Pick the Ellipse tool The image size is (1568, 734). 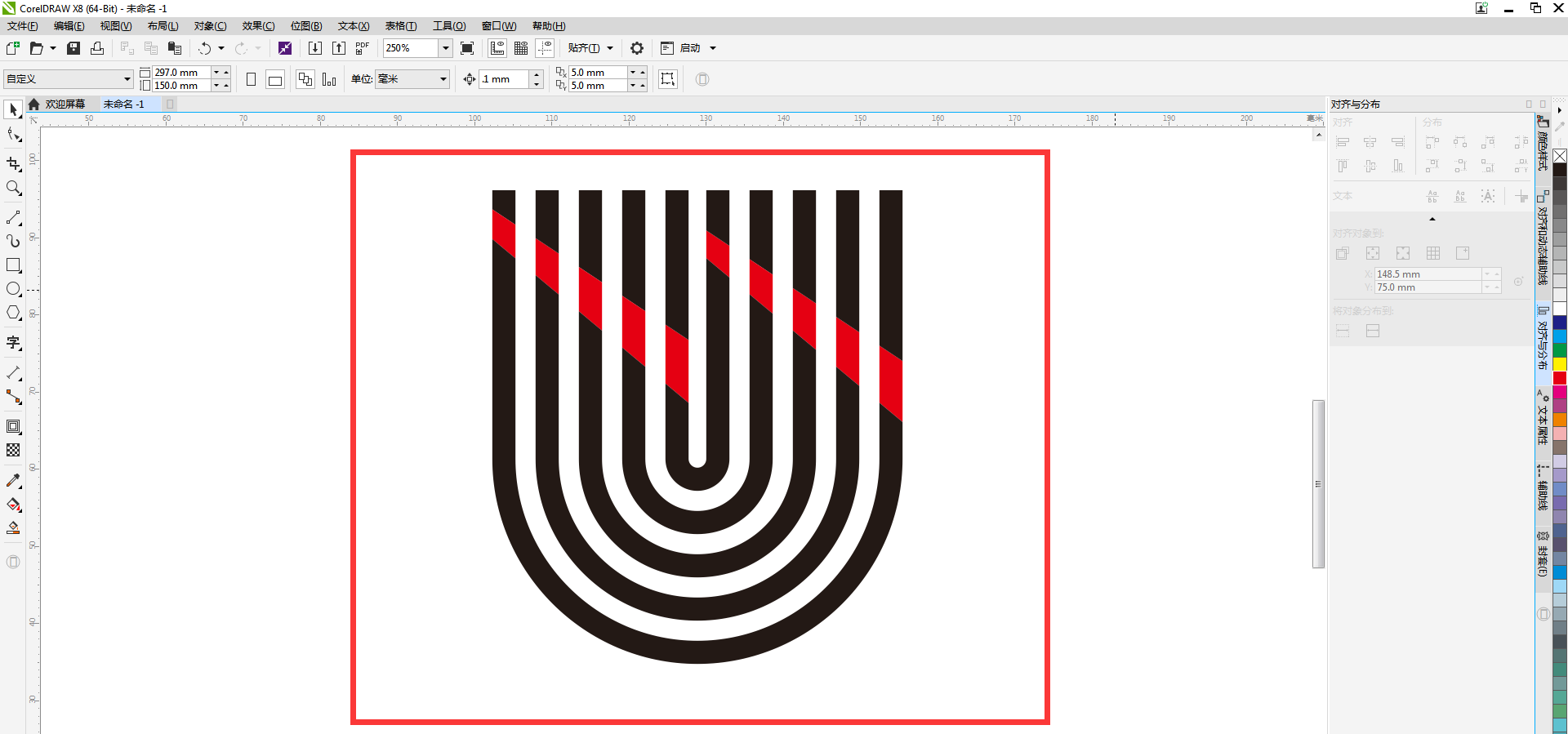(13, 289)
